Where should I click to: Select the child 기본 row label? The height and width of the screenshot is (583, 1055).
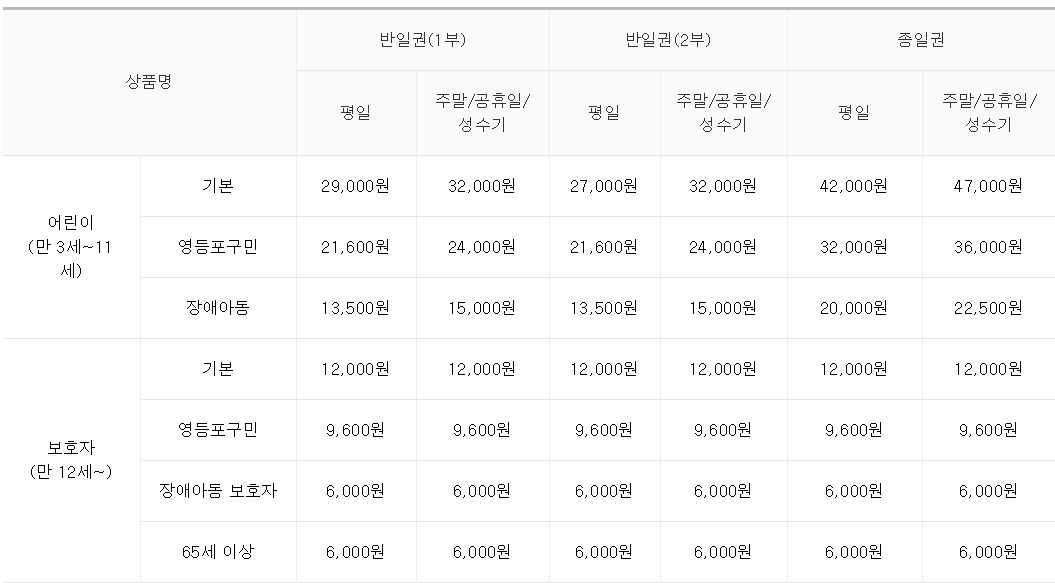(x=218, y=186)
